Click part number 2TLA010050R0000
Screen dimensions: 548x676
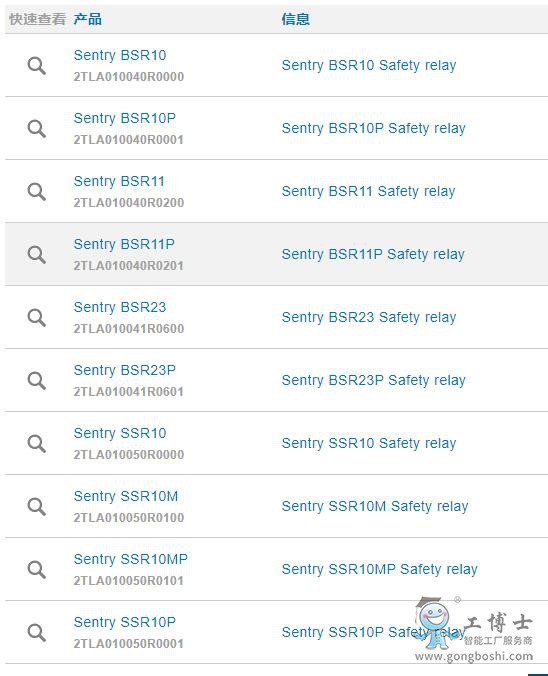128,454
